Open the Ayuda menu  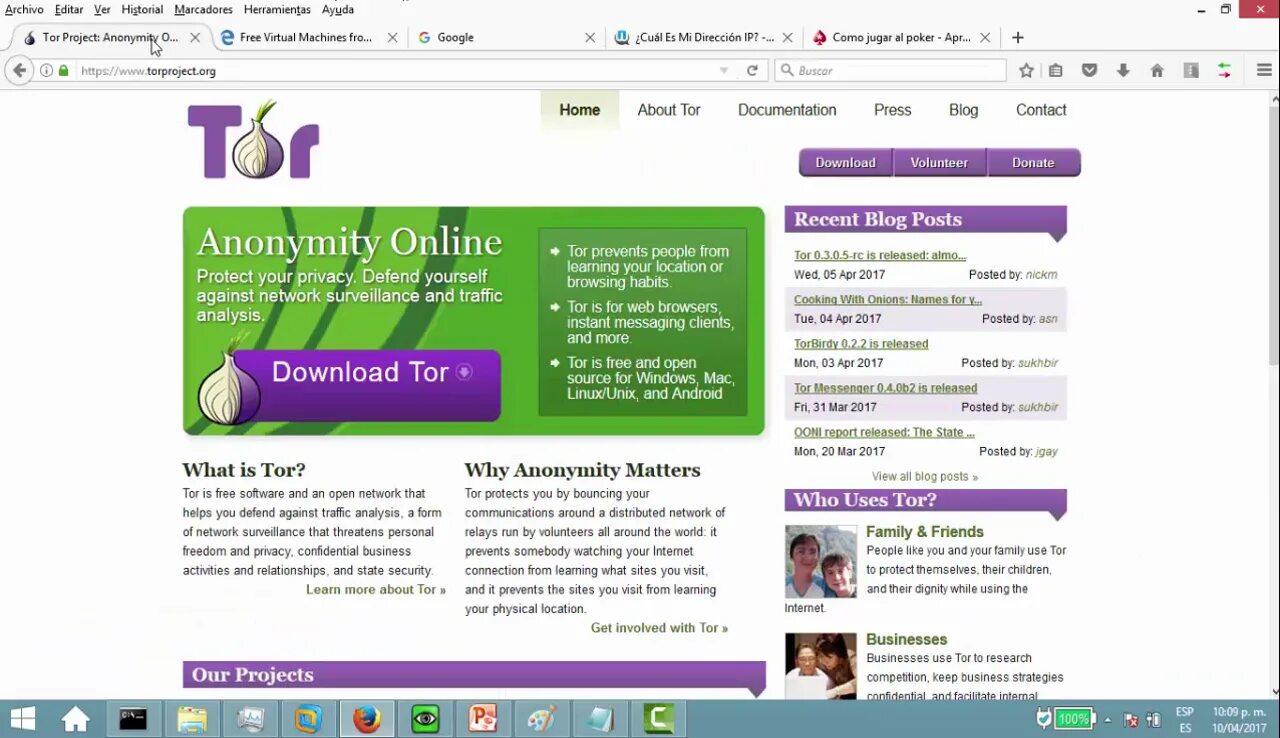pyautogui.click(x=338, y=9)
